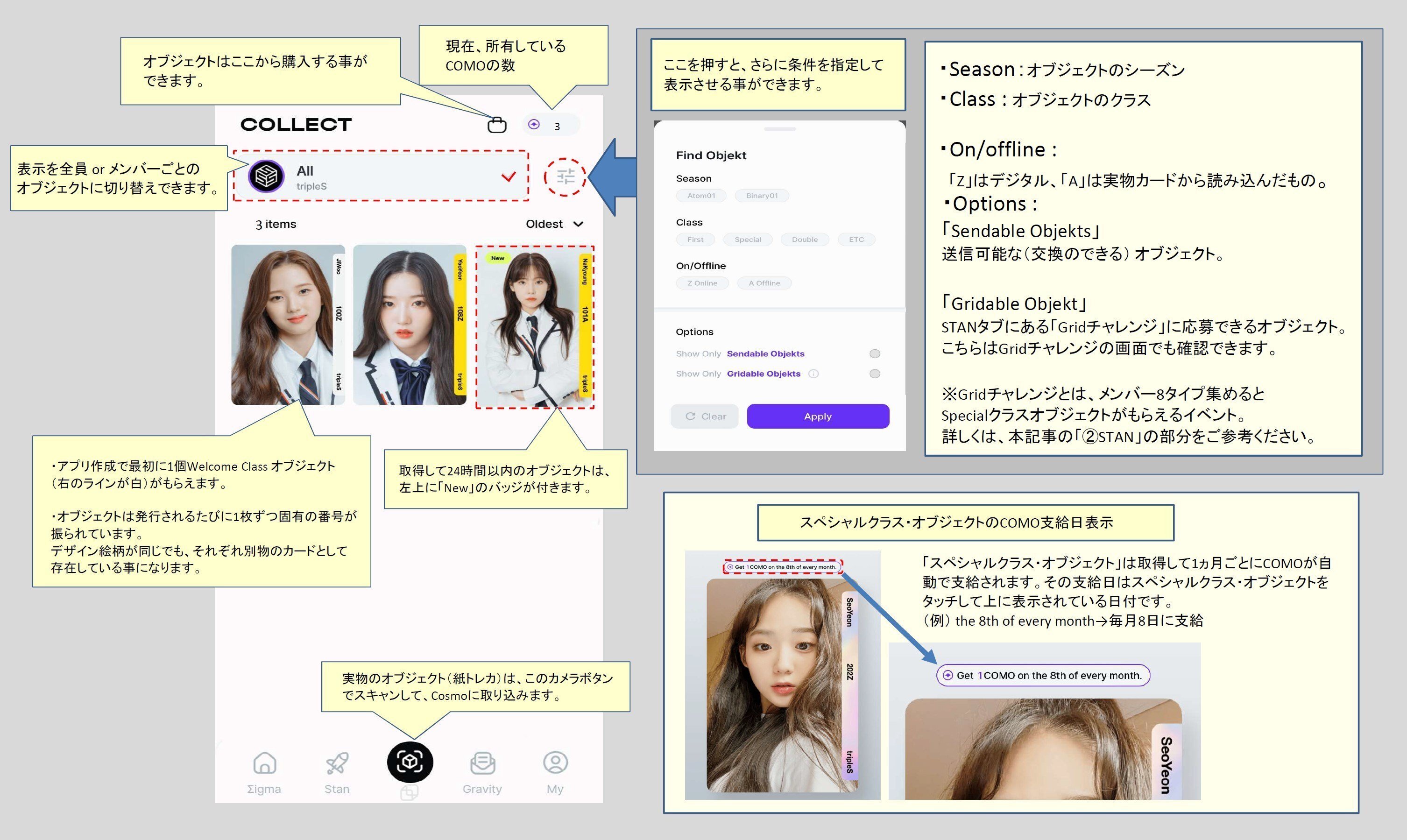Tap the tripleS logo in member selector
The width and height of the screenshot is (1407, 840).
[x=266, y=176]
